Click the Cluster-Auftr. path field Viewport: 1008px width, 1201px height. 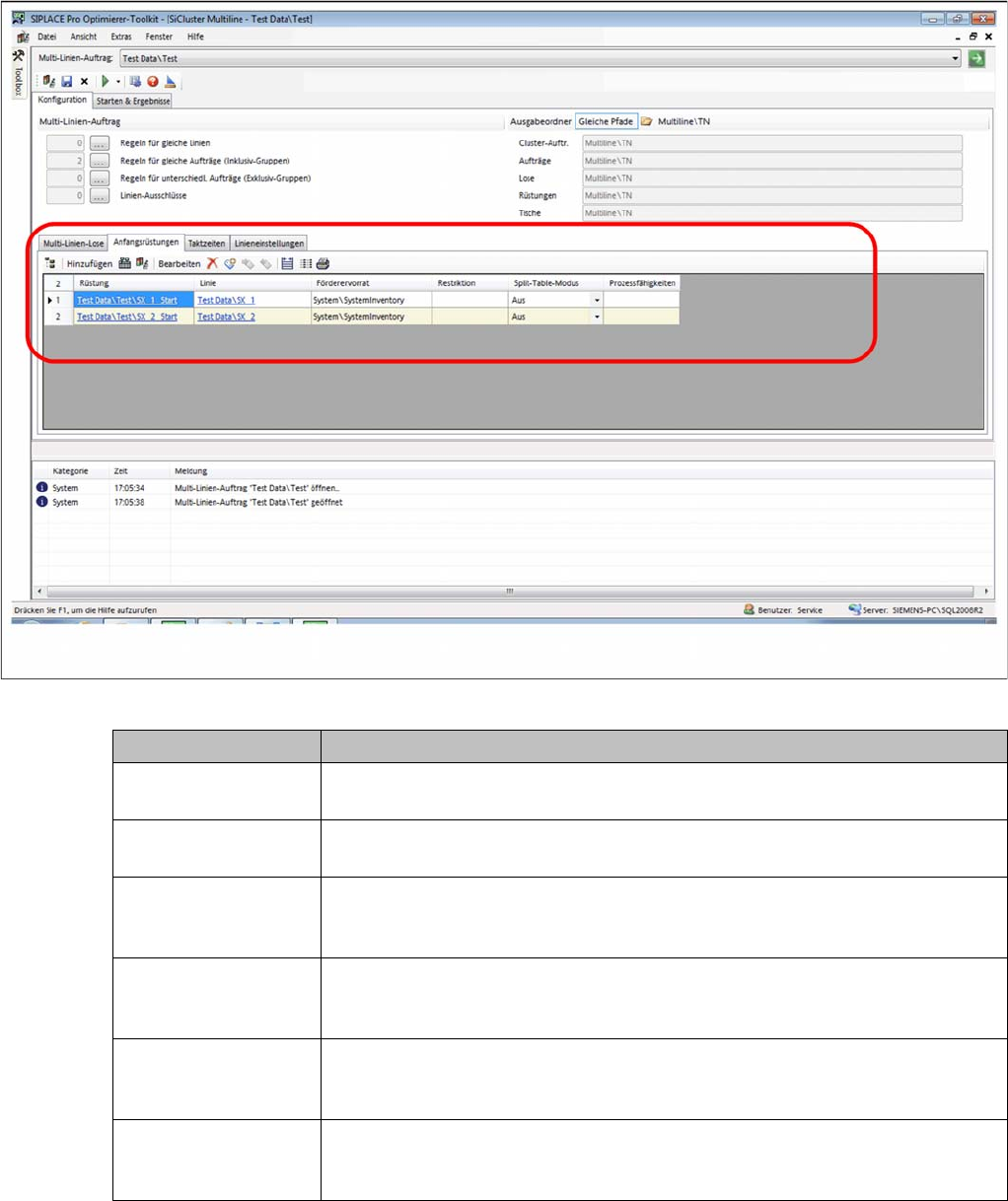point(771,143)
